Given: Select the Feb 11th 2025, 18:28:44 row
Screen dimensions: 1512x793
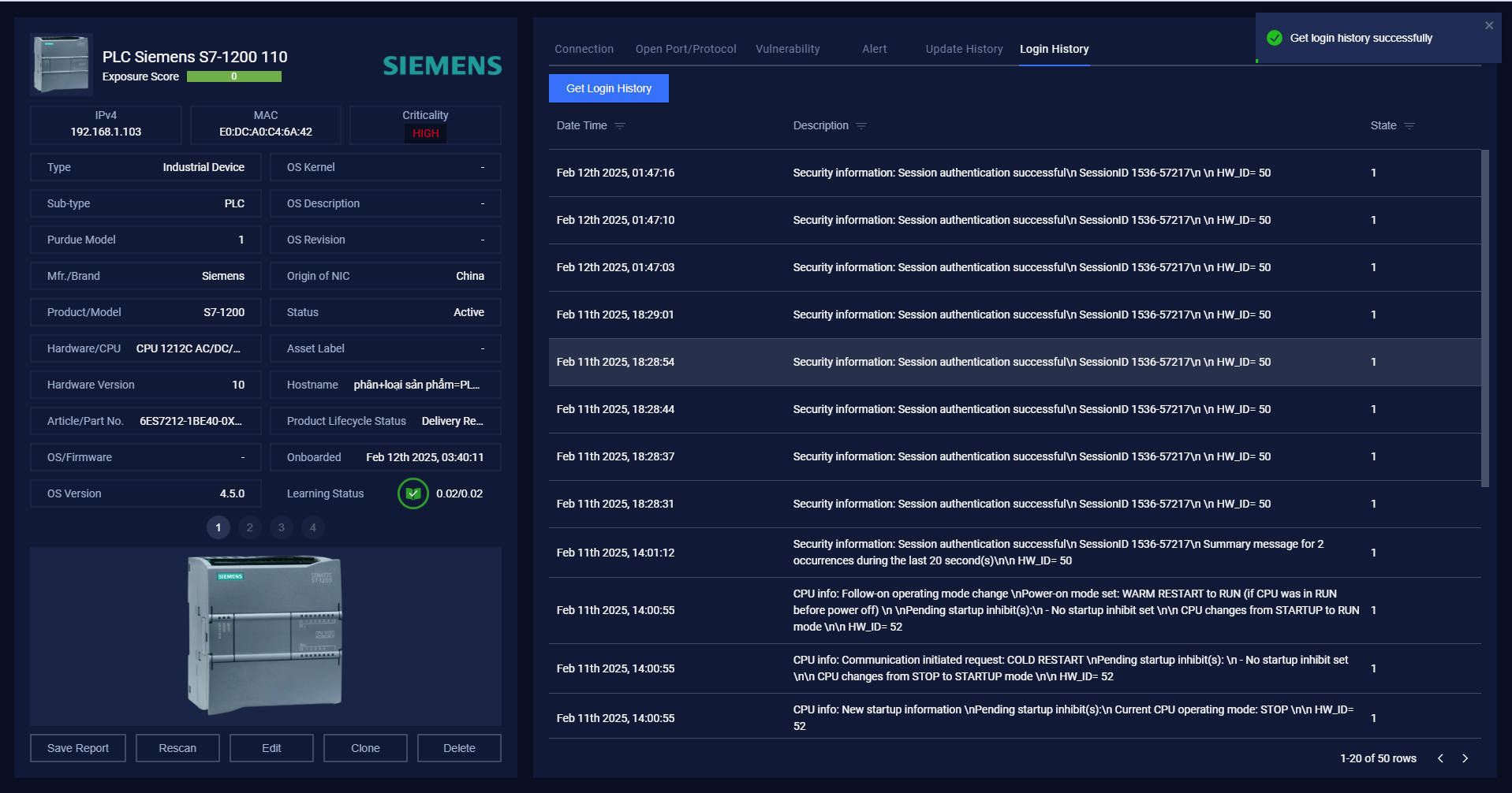Looking at the screenshot, I should tap(1014, 409).
